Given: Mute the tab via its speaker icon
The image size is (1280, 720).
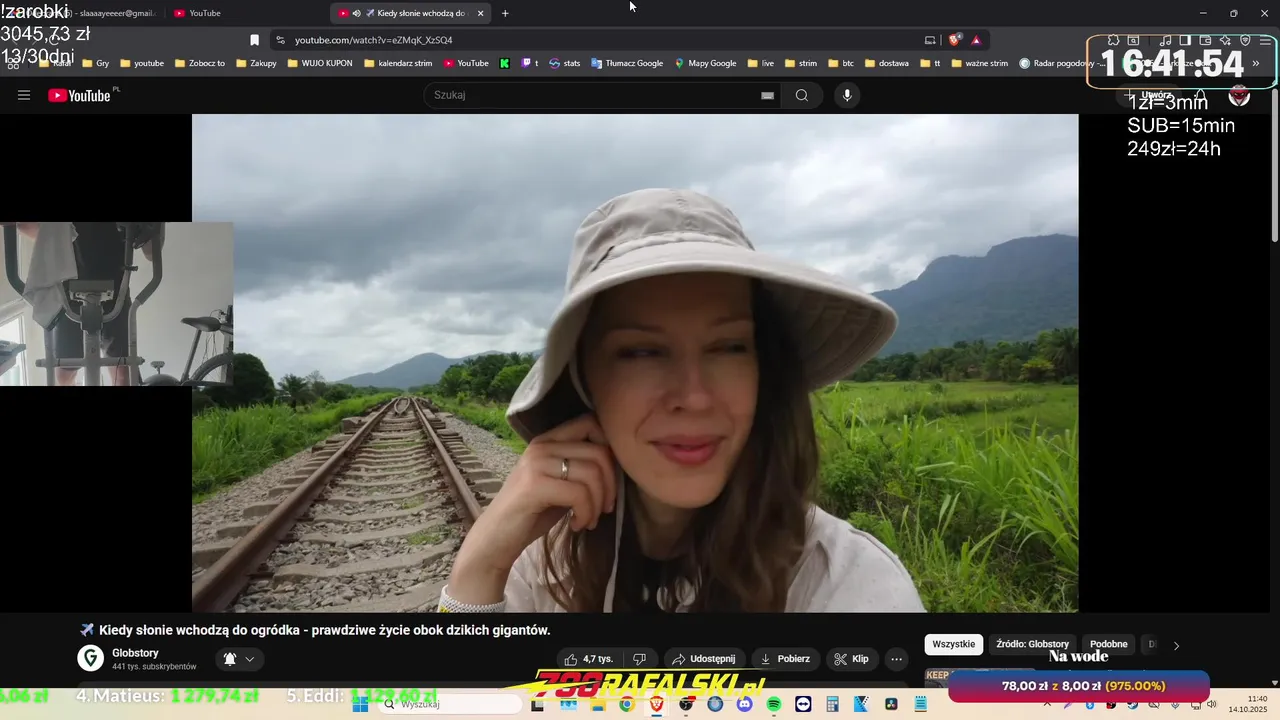Looking at the screenshot, I should (x=357, y=13).
